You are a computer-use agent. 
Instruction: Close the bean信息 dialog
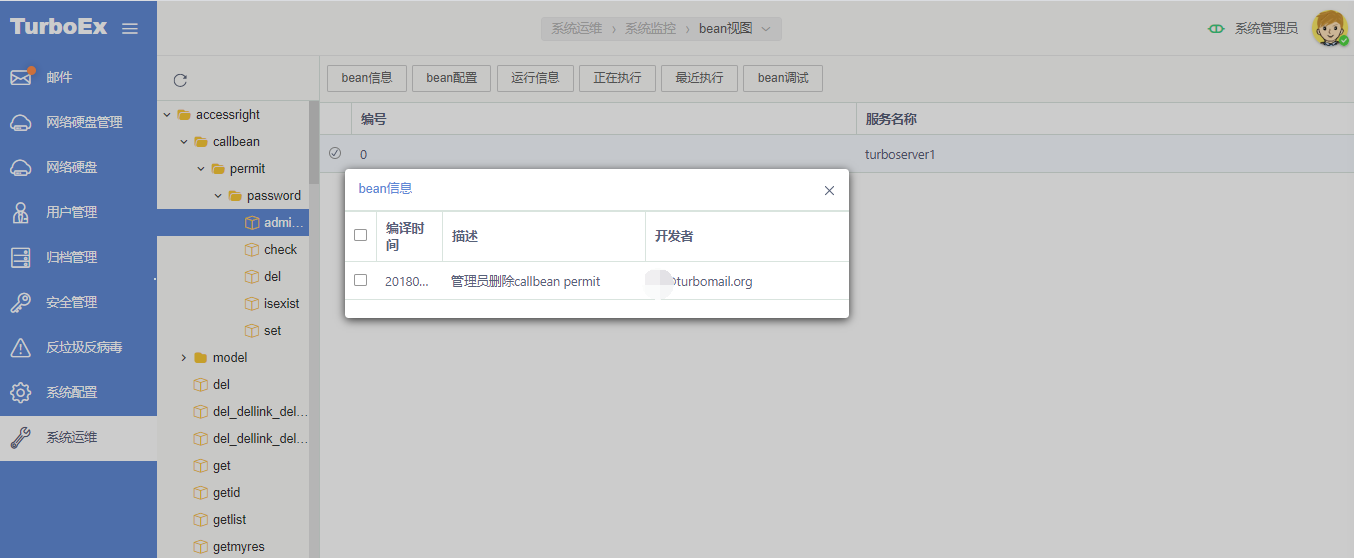[x=829, y=190]
